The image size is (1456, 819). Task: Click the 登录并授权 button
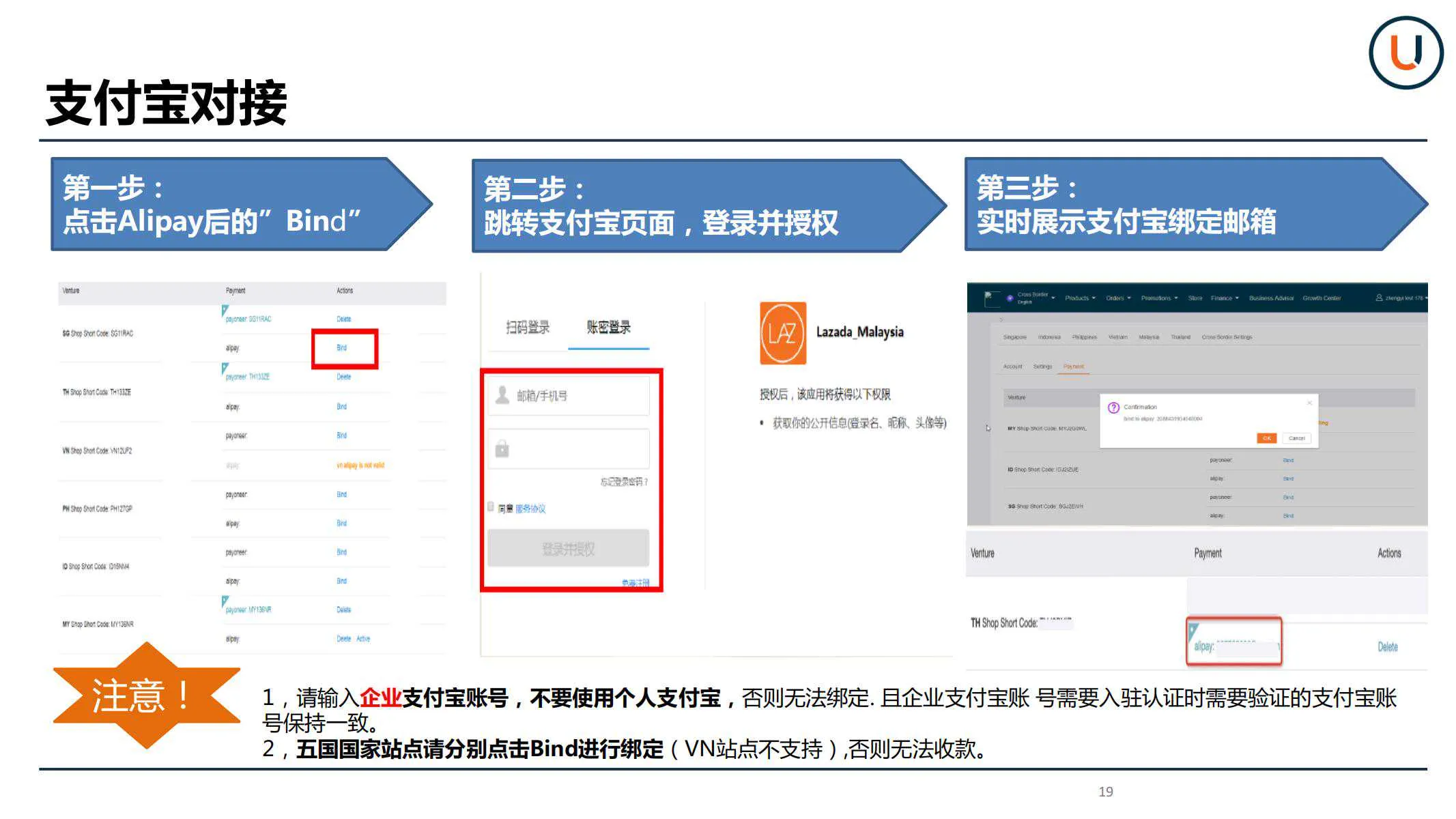569,547
